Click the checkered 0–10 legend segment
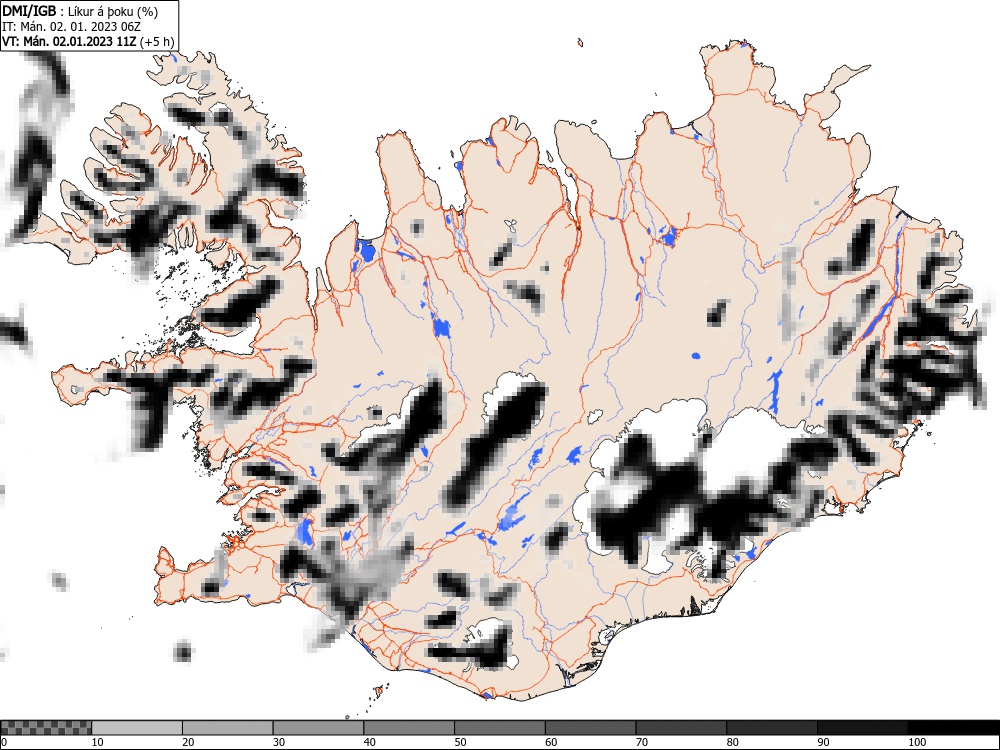The width and height of the screenshot is (1000, 750). tap(46, 728)
